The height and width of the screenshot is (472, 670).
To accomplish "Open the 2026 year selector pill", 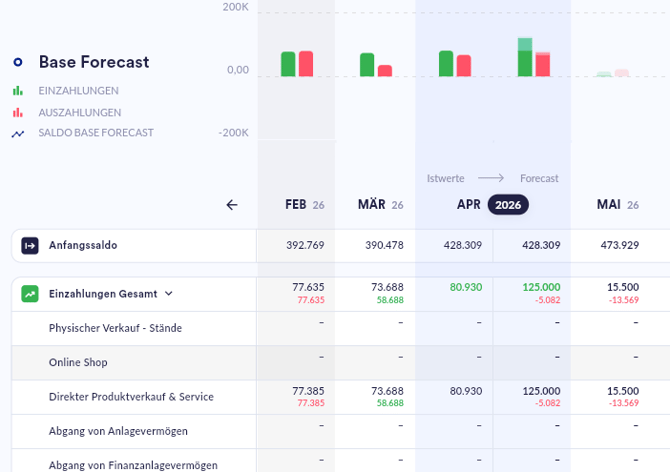I will [508, 205].
